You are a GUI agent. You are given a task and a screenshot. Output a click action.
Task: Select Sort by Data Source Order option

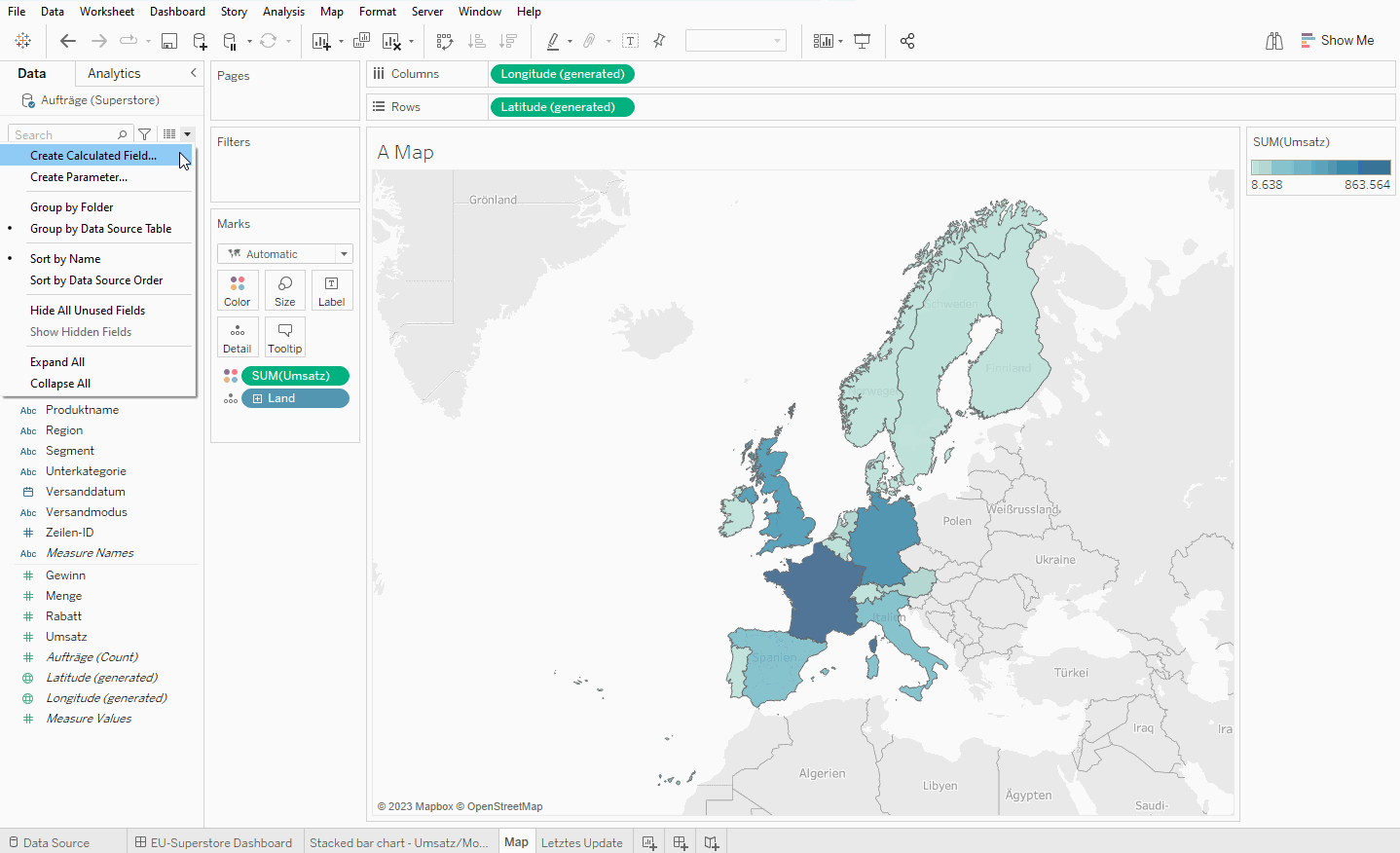(97, 280)
